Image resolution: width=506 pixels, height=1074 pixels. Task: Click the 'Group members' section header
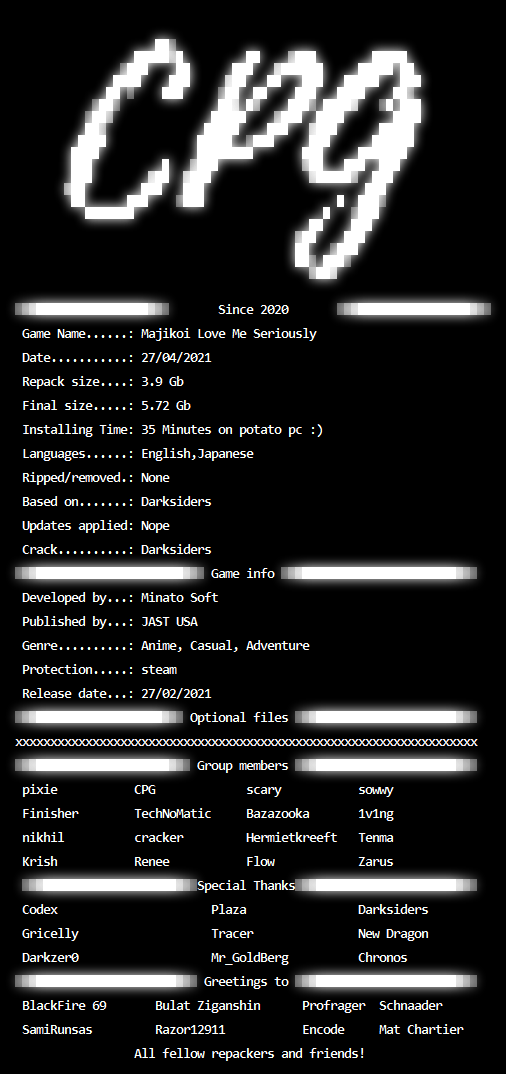click(x=242, y=765)
